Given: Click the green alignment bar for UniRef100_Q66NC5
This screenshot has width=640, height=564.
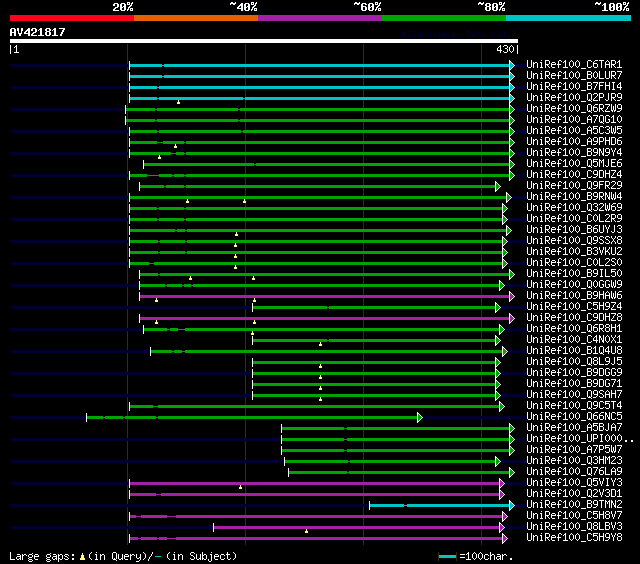Looking at the screenshot, I should (252, 417).
